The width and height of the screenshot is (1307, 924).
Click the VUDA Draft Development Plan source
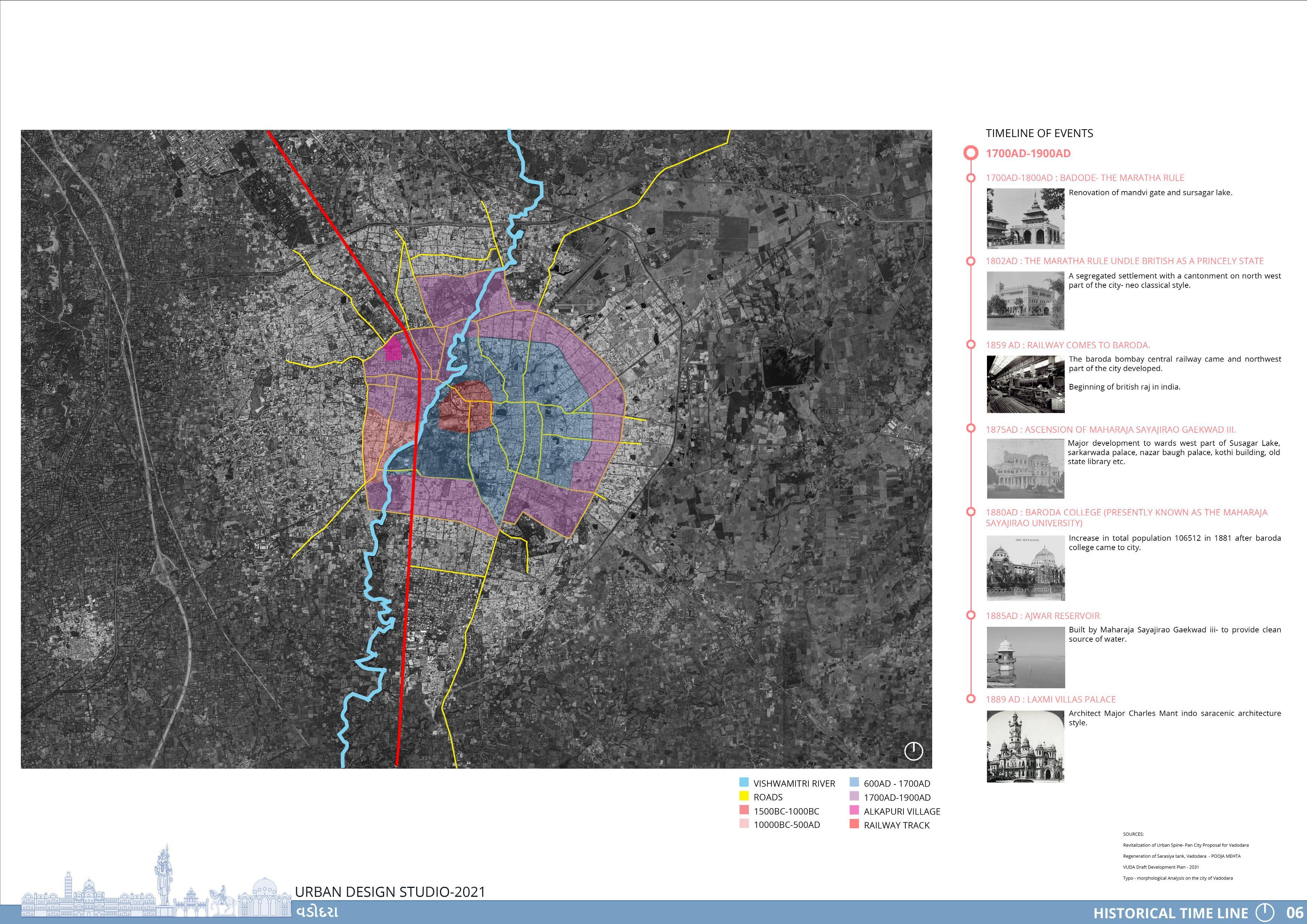(1161, 867)
